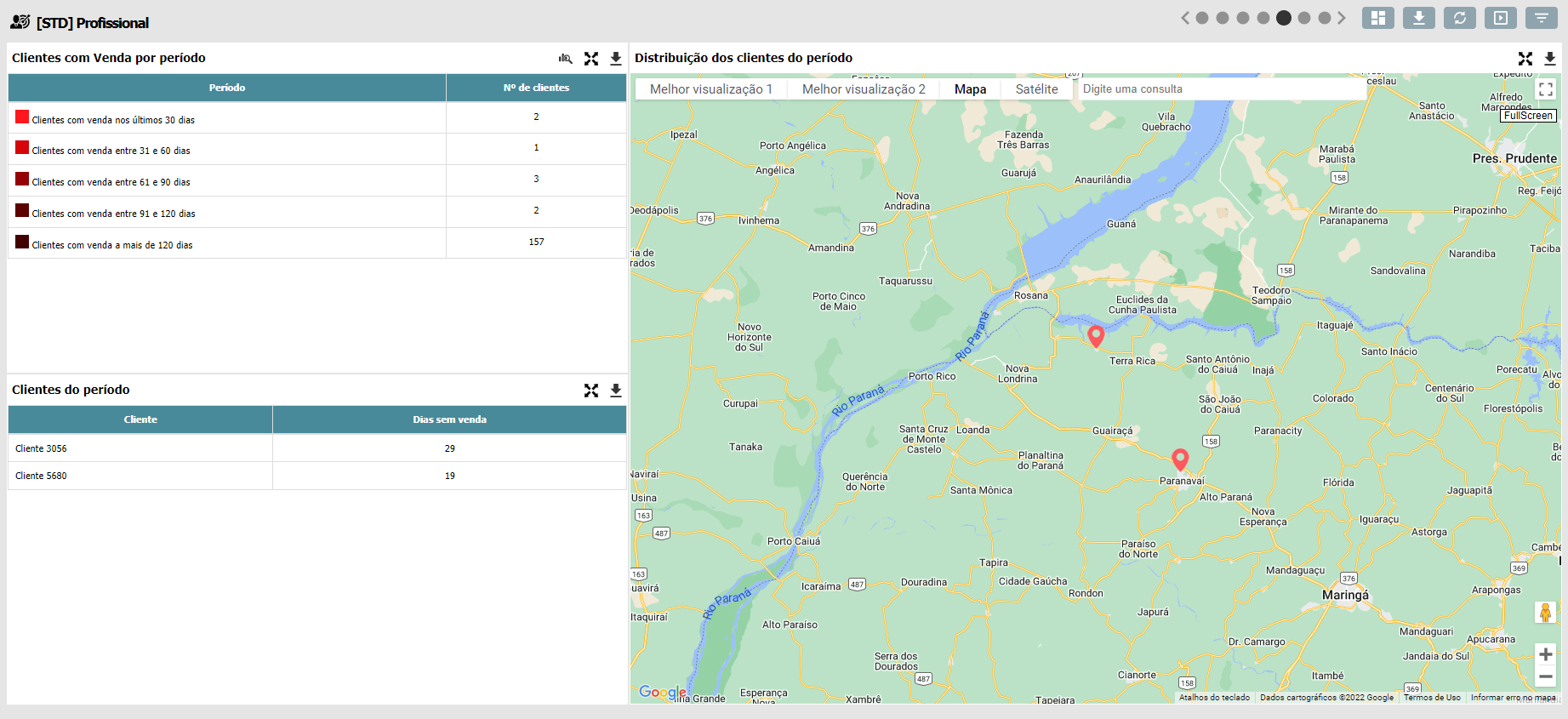Select row 'Clientes com venda entre 31 e 60 dias'
This screenshot has height=719, width=1568.
[317, 149]
